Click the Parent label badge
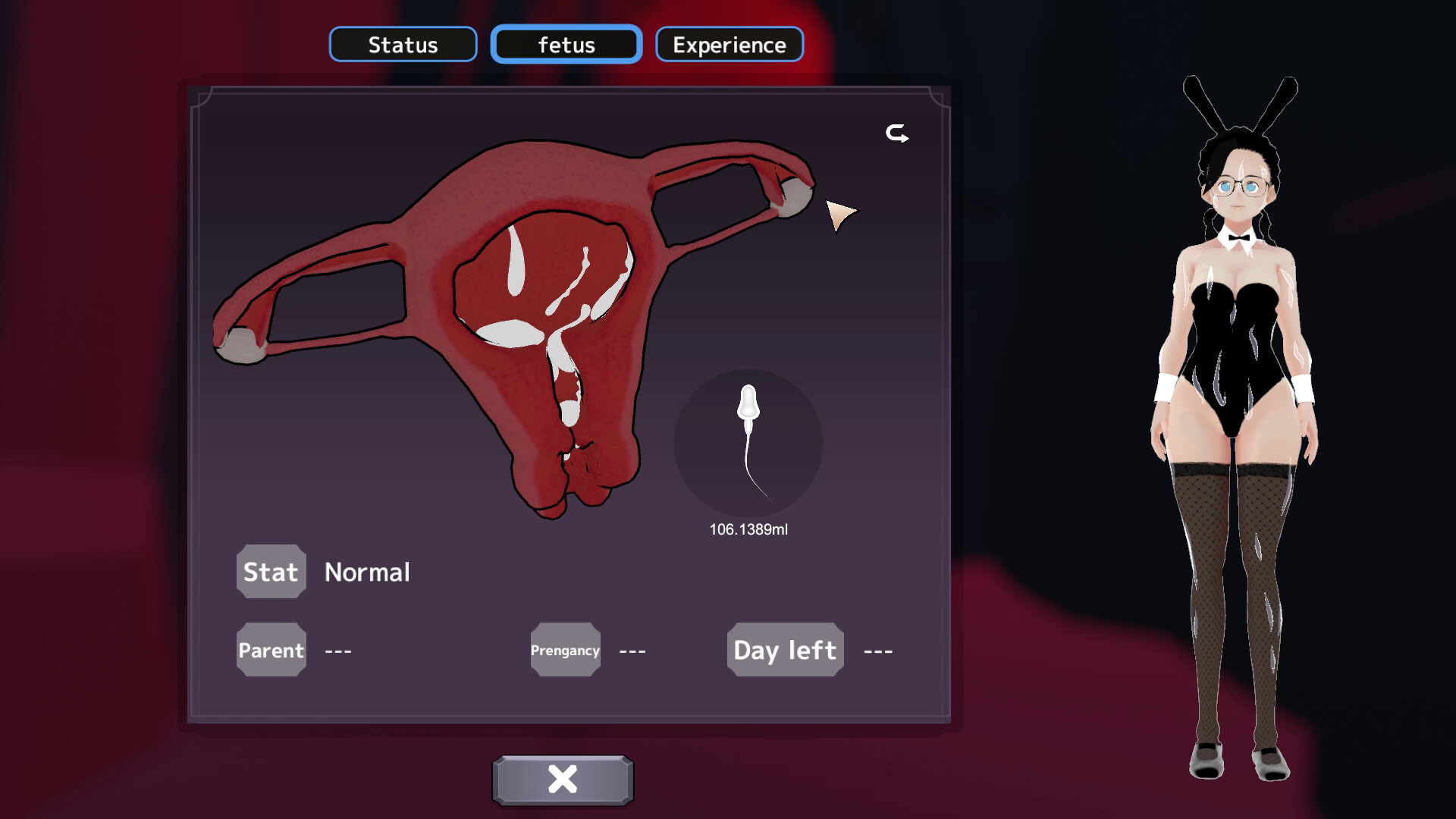Viewport: 1456px width, 819px height. click(271, 650)
